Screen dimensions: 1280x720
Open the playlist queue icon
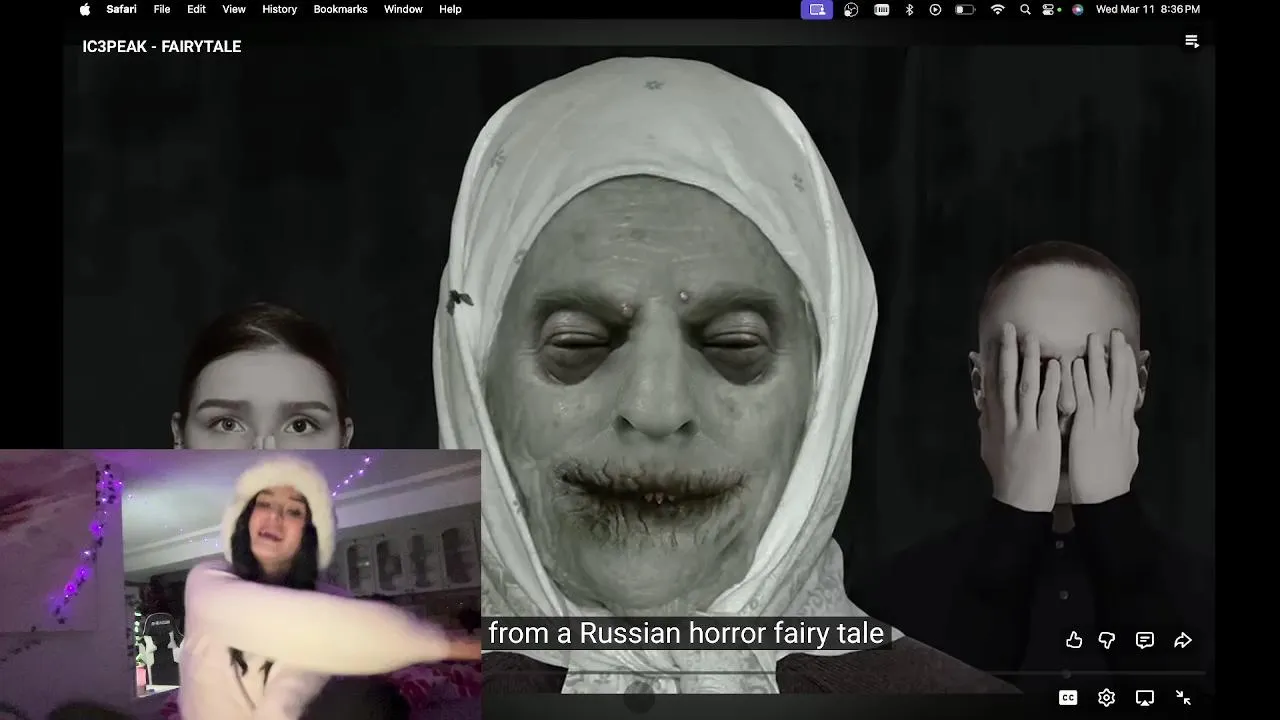pyautogui.click(x=1192, y=41)
